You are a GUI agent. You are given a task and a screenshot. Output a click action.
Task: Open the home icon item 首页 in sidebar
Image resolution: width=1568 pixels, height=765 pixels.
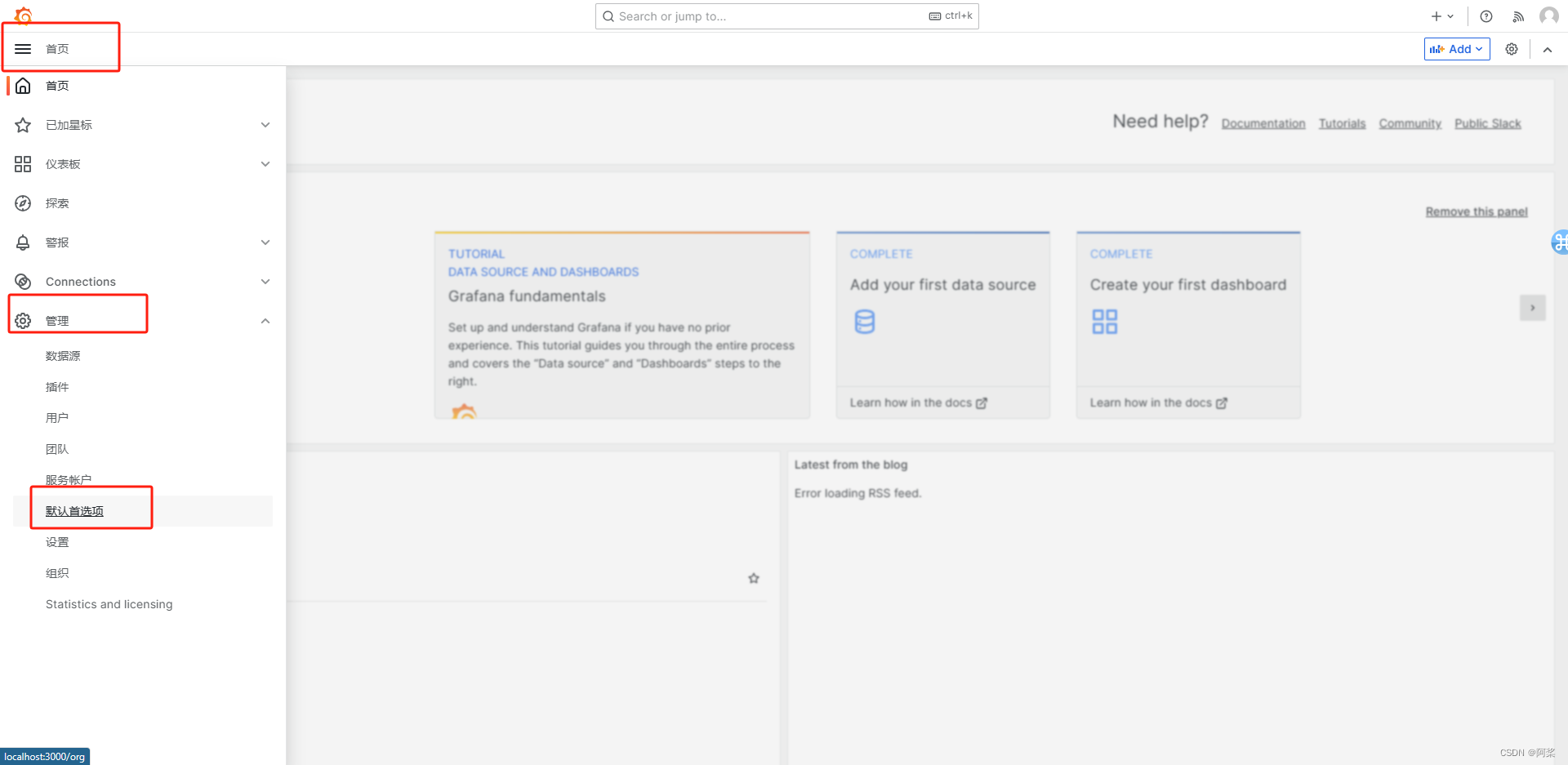(x=23, y=86)
